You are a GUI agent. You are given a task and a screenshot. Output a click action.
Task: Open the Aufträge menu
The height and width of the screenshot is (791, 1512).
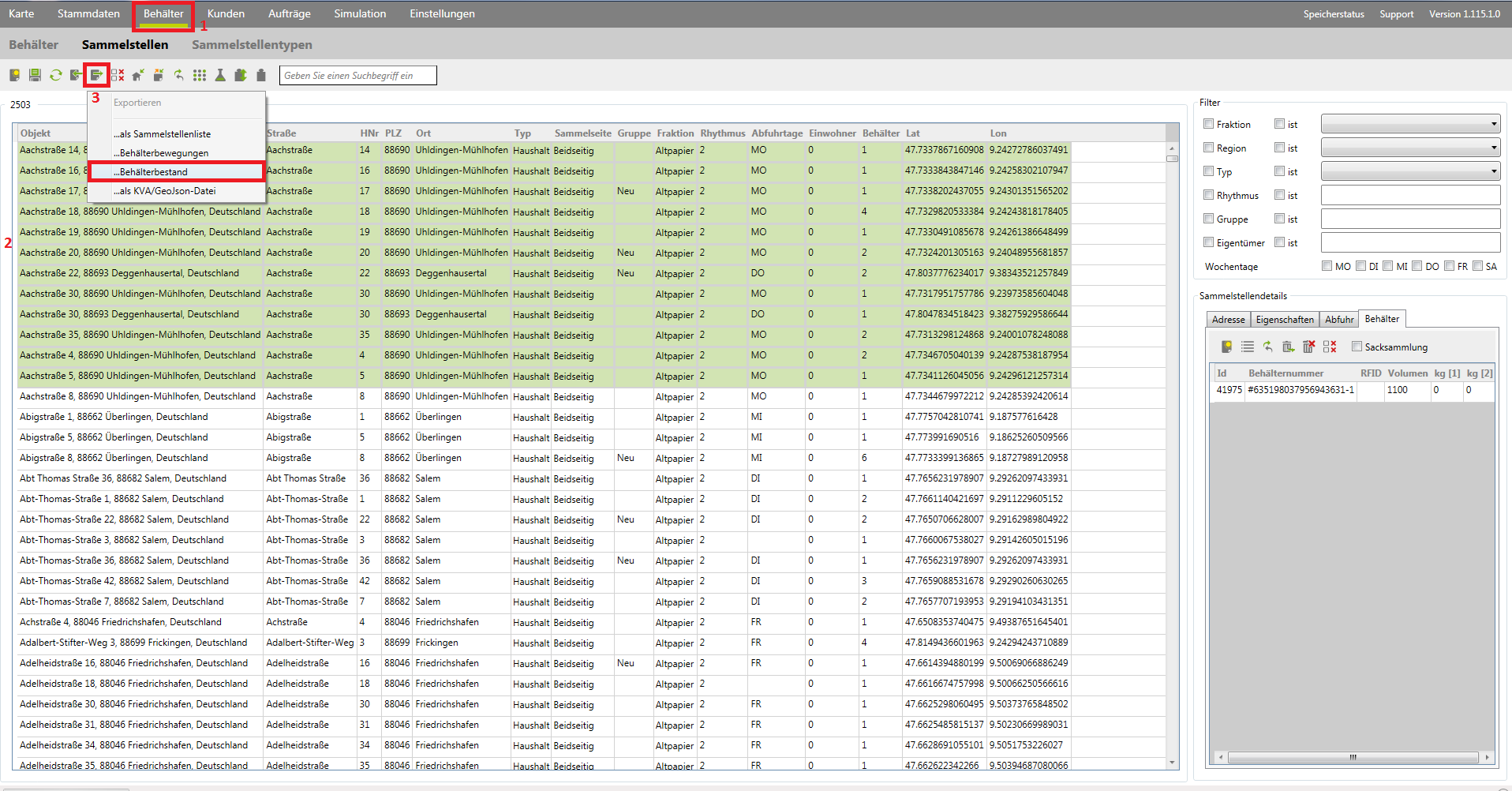[289, 13]
